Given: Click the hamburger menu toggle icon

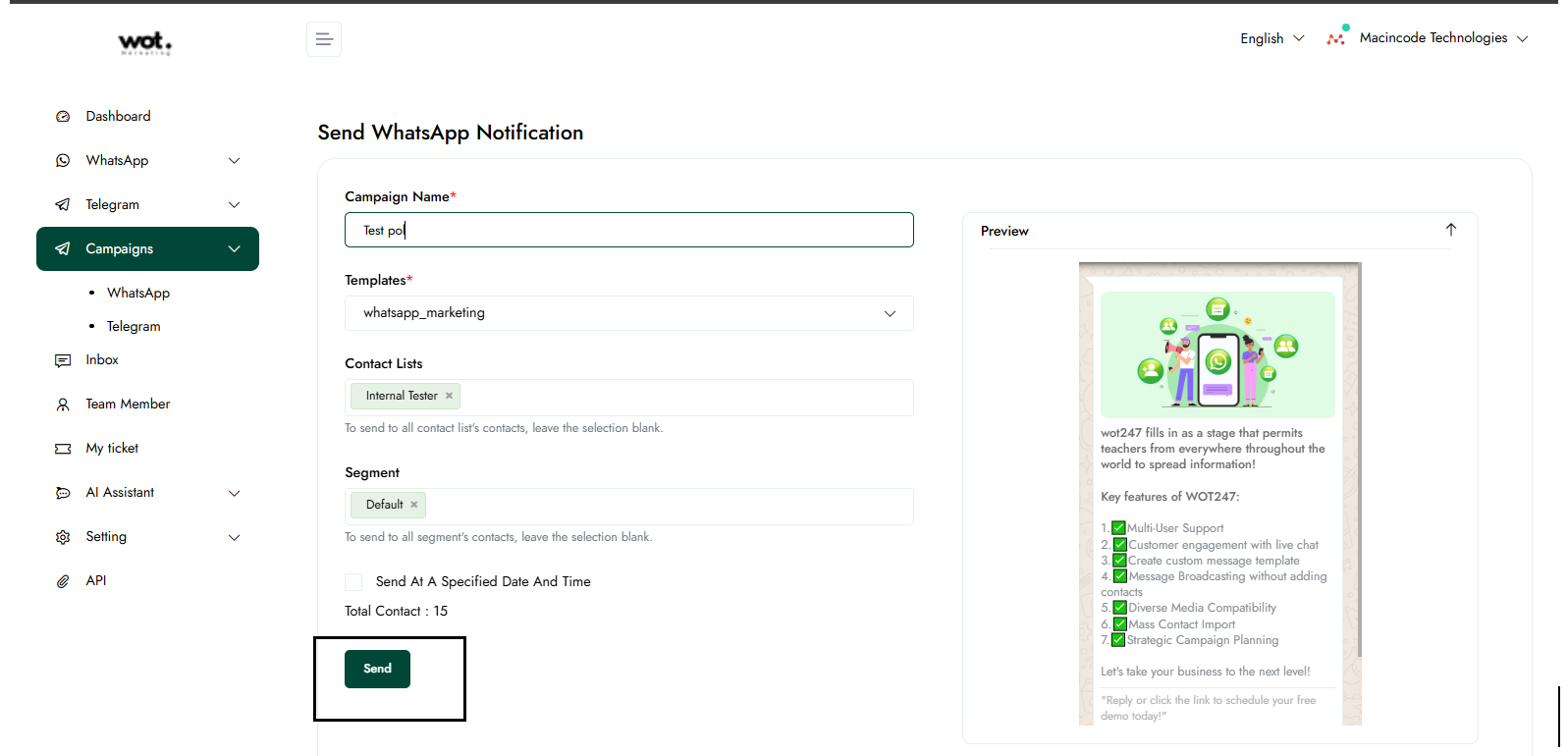Looking at the screenshot, I should 323,39.
